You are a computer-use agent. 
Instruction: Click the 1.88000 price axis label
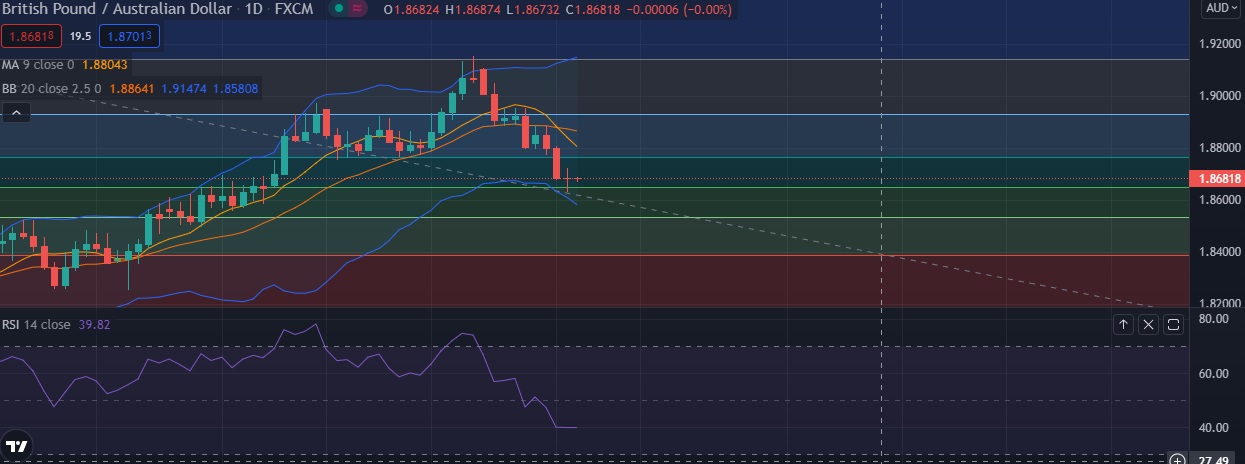(x=1218, y=148)
